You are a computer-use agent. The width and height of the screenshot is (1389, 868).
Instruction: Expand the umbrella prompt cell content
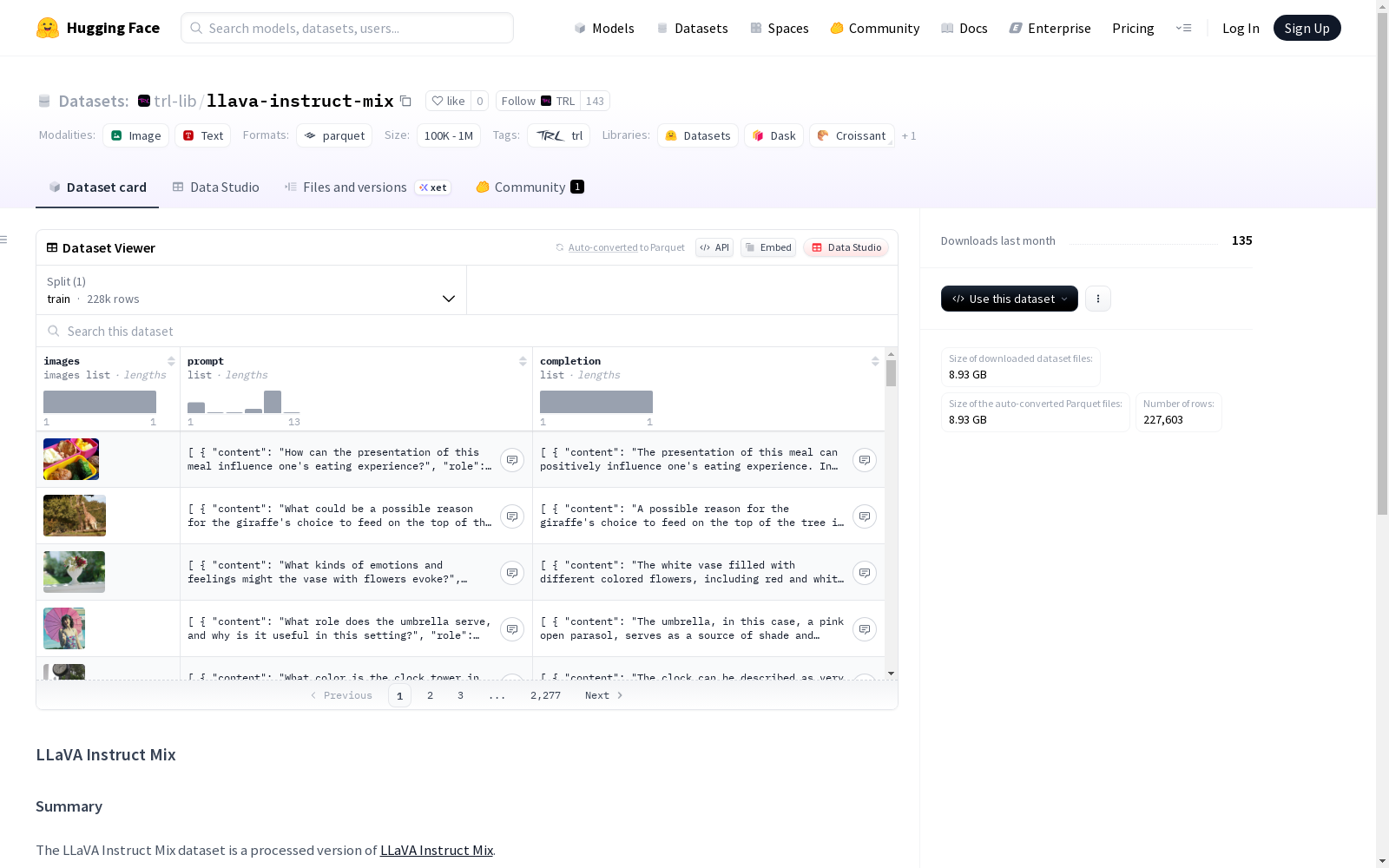point(512,629)
